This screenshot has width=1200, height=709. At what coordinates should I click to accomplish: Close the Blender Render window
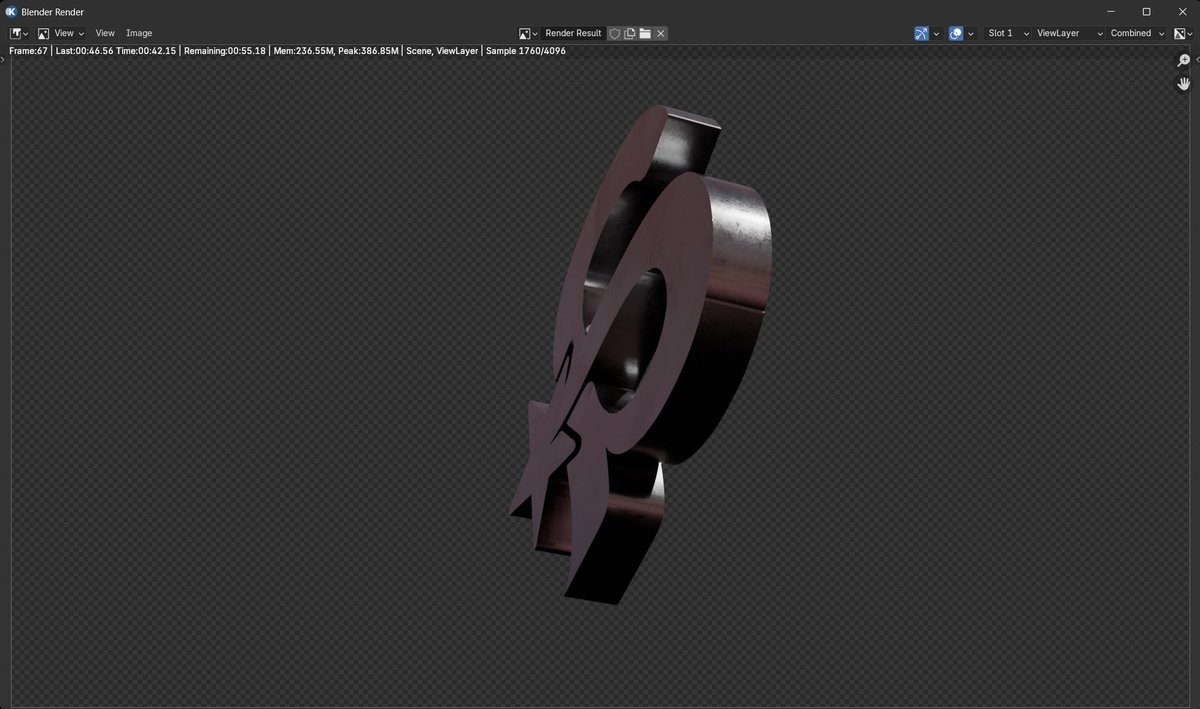1182,11
